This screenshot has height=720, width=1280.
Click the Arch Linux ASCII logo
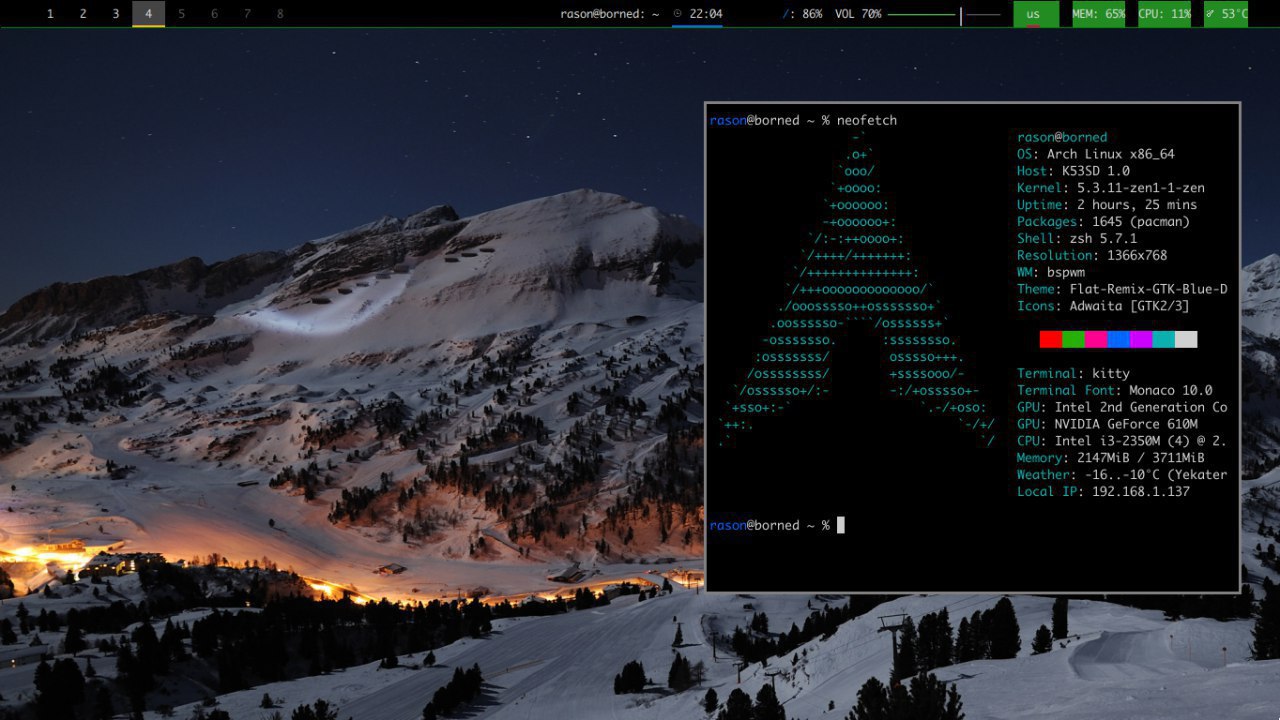[856, 290]
